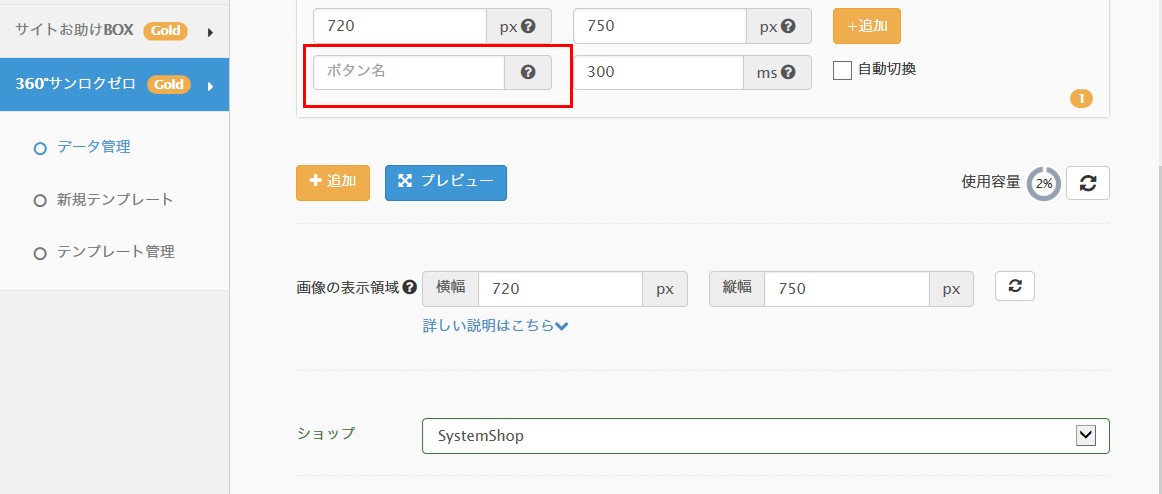
Task: Click refresh button beside 使用容量
Action: tap(1087, 183)
